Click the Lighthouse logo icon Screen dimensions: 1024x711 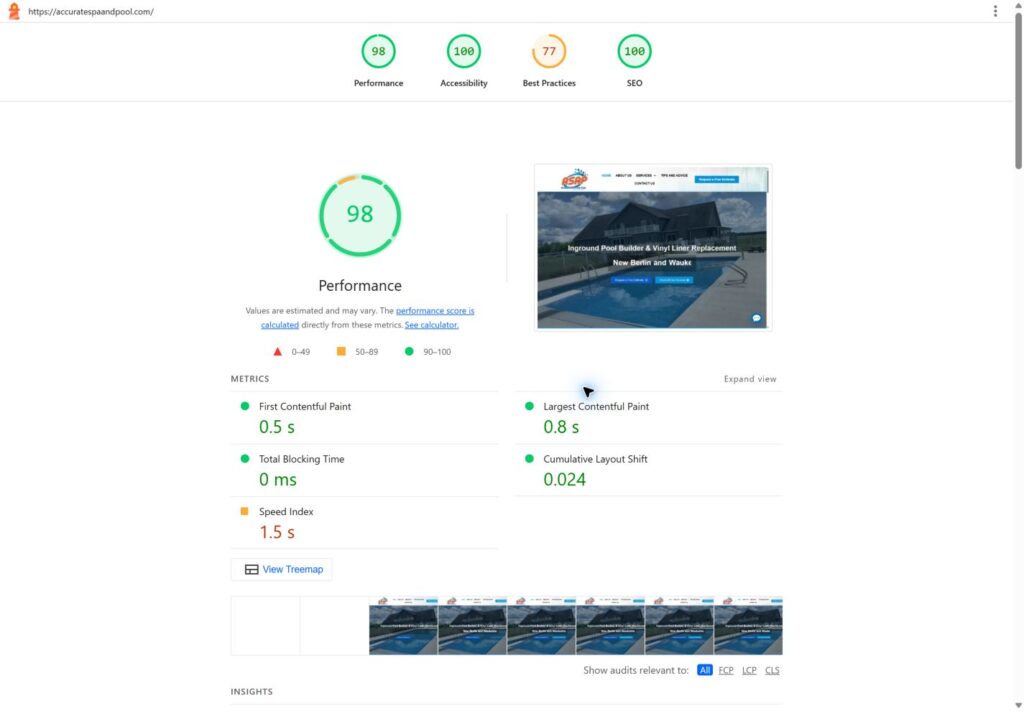13,11
